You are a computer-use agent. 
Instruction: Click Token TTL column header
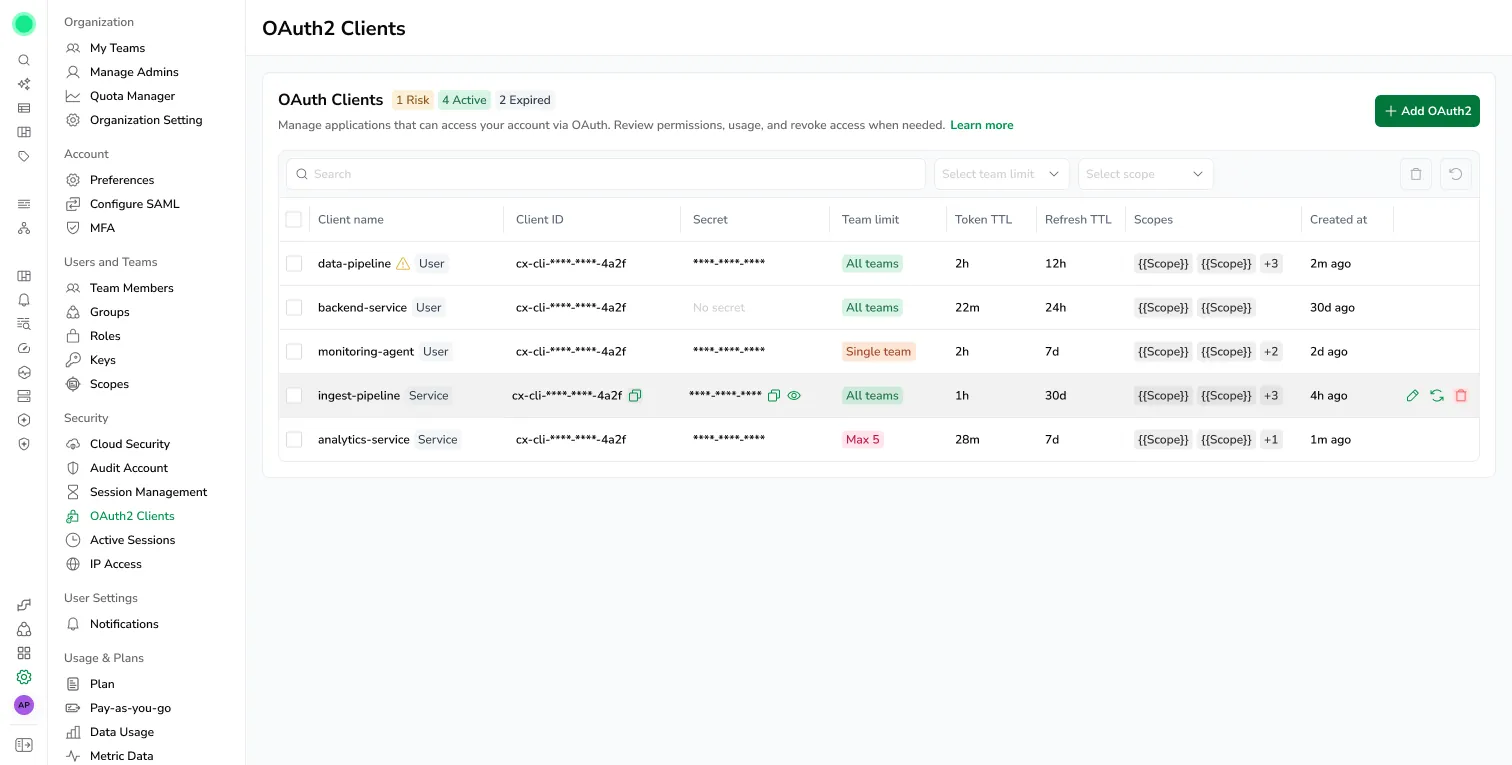click(983, 219)
